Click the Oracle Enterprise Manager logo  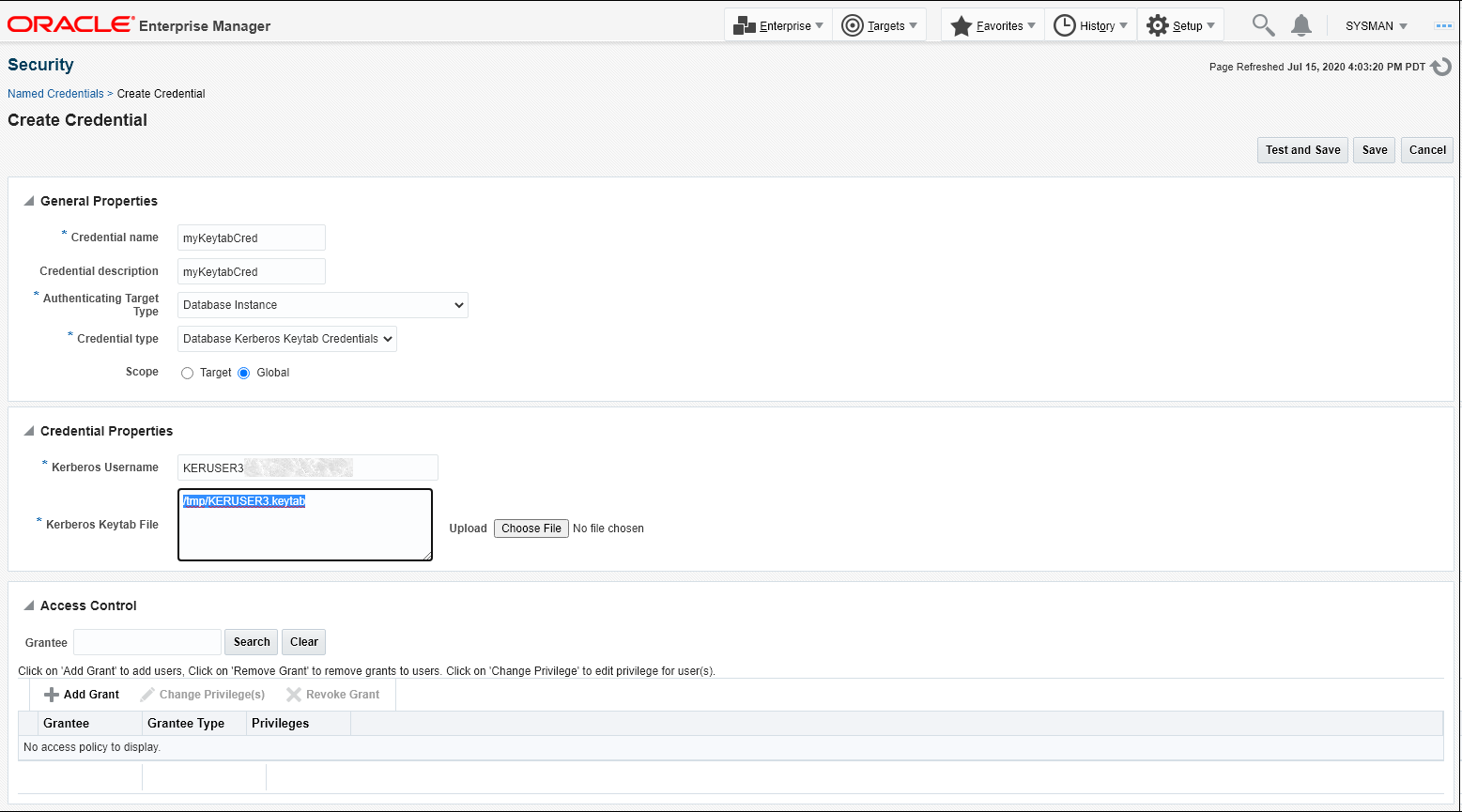pyautogui.click(x=139, y=25)
